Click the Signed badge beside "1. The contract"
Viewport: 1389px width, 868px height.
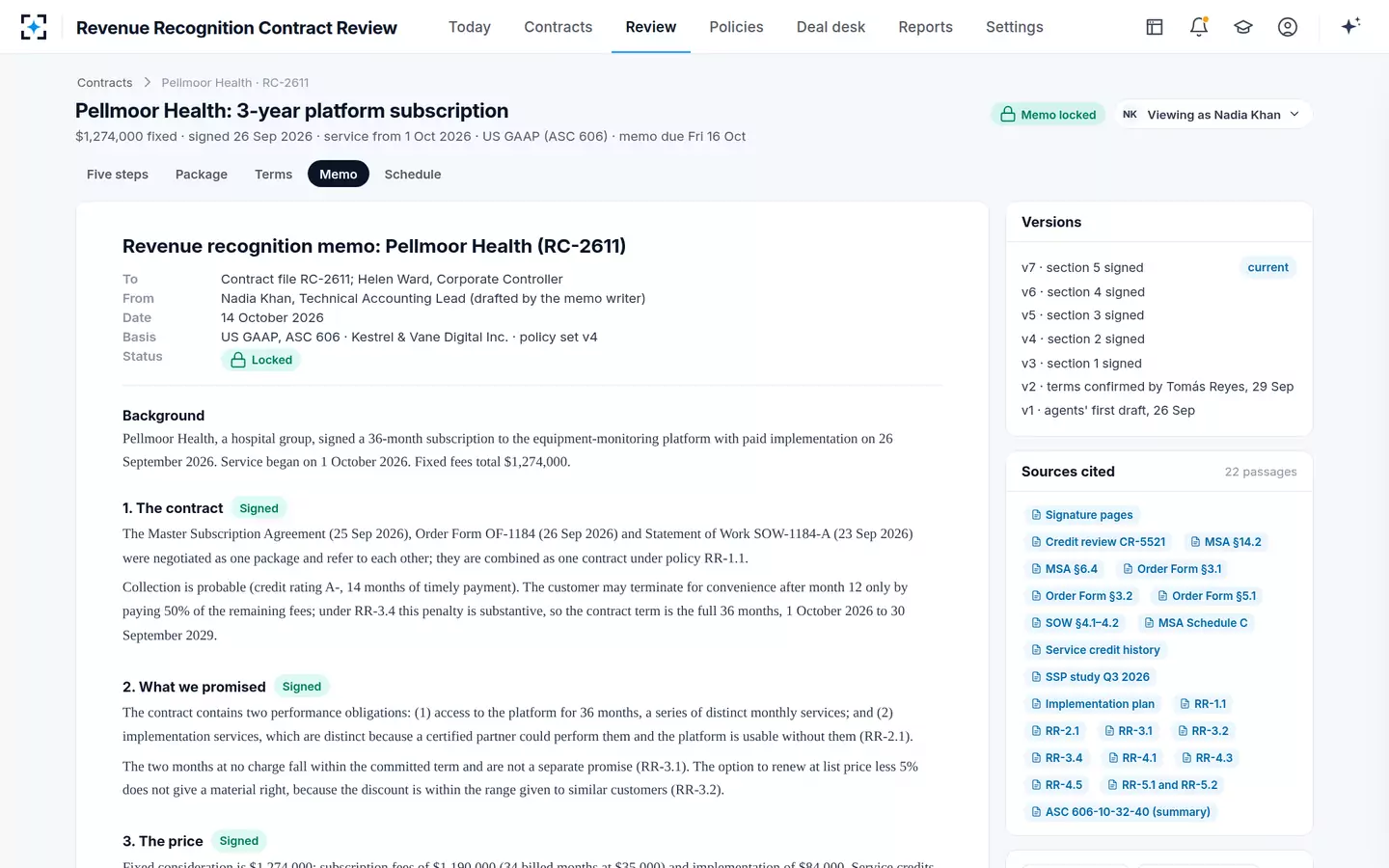coord(259,508)
